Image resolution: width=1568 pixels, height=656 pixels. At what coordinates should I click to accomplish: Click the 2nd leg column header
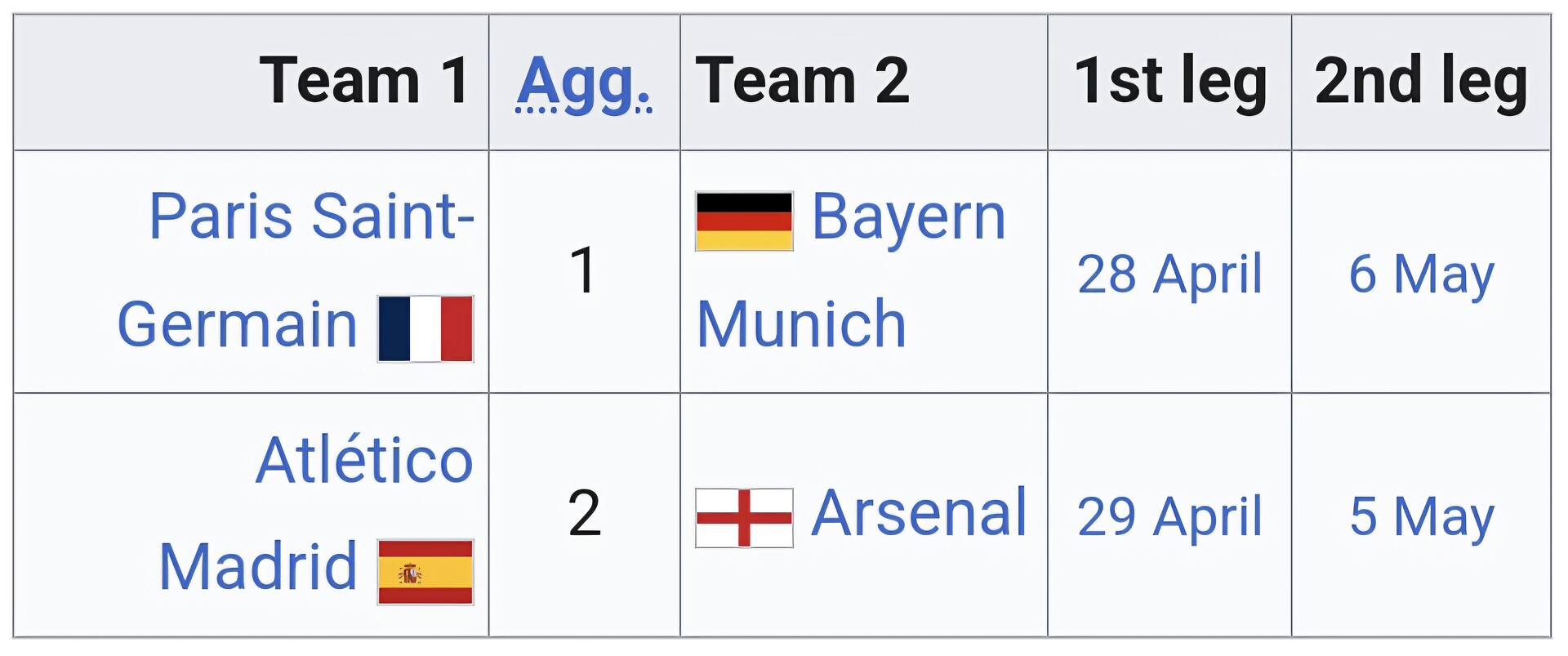point(1421,81)
